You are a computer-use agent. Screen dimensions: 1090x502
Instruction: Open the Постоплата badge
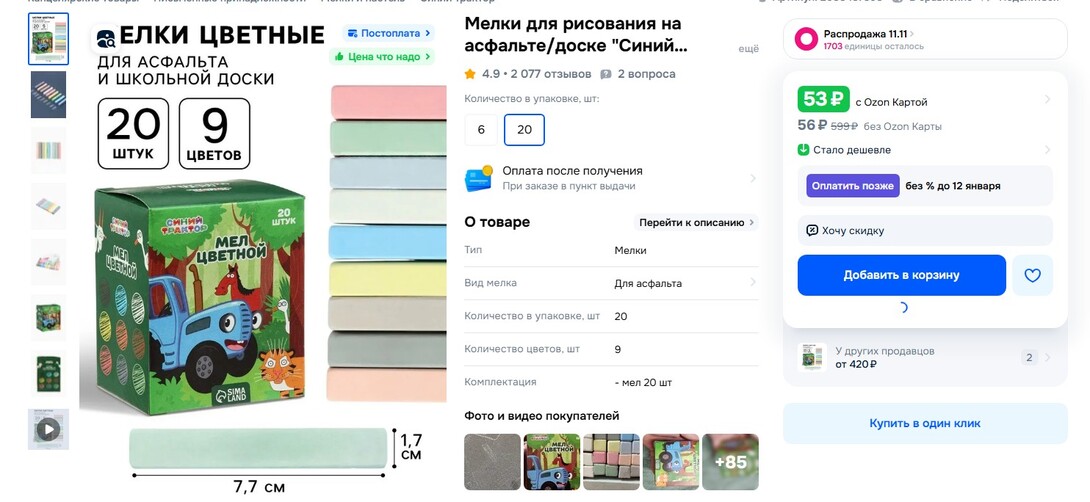tap(388, 33)
